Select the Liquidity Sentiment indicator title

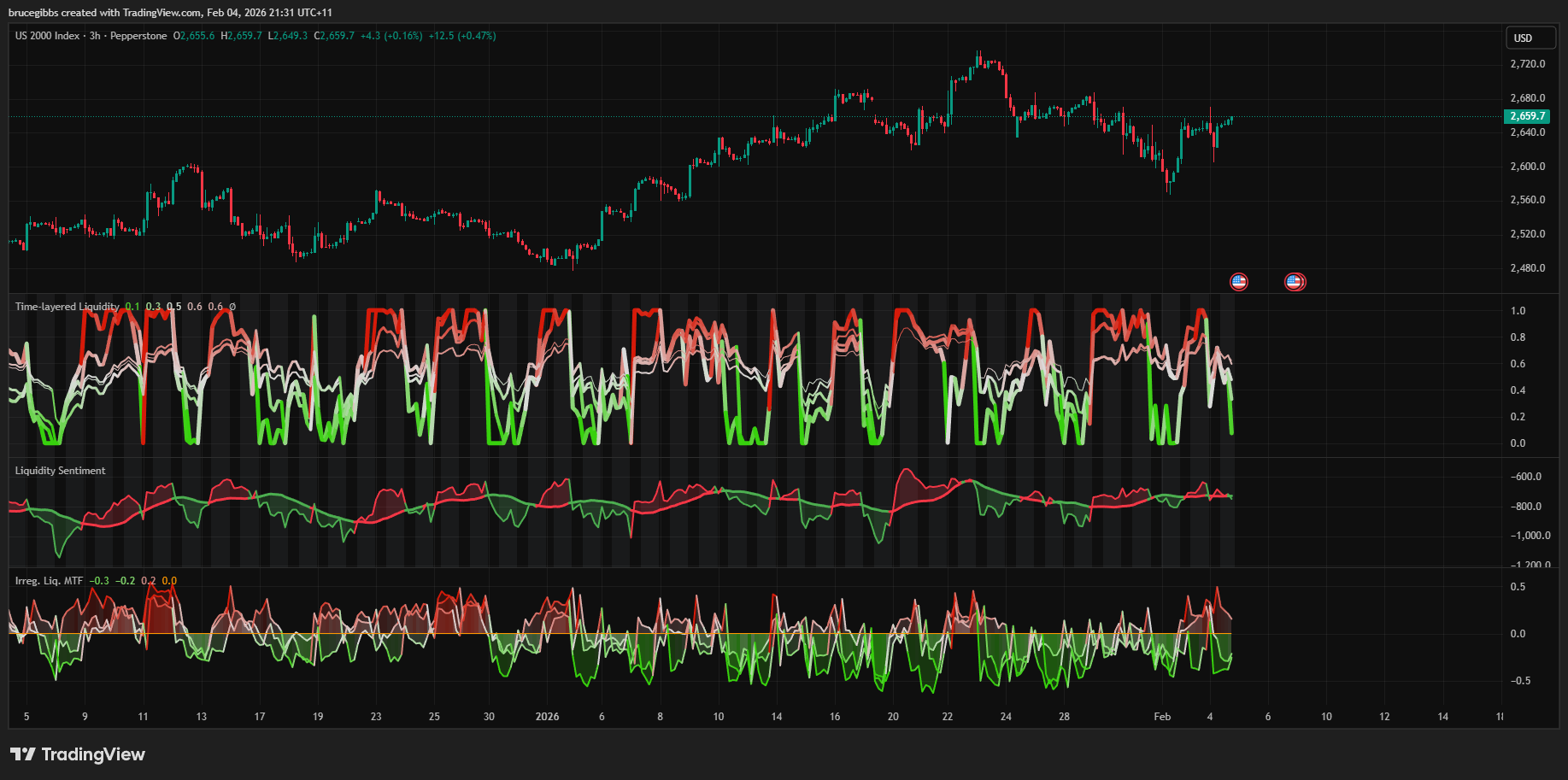coord(60,471)
